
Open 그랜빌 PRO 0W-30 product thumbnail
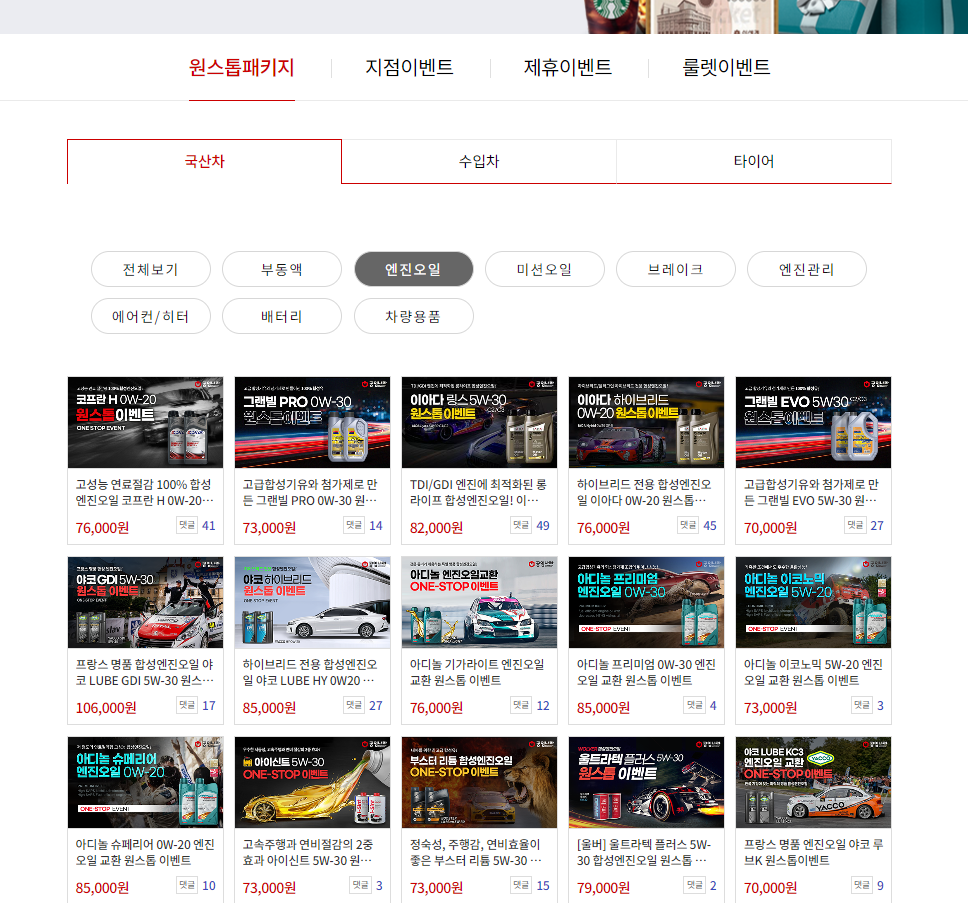click(312, 422)
